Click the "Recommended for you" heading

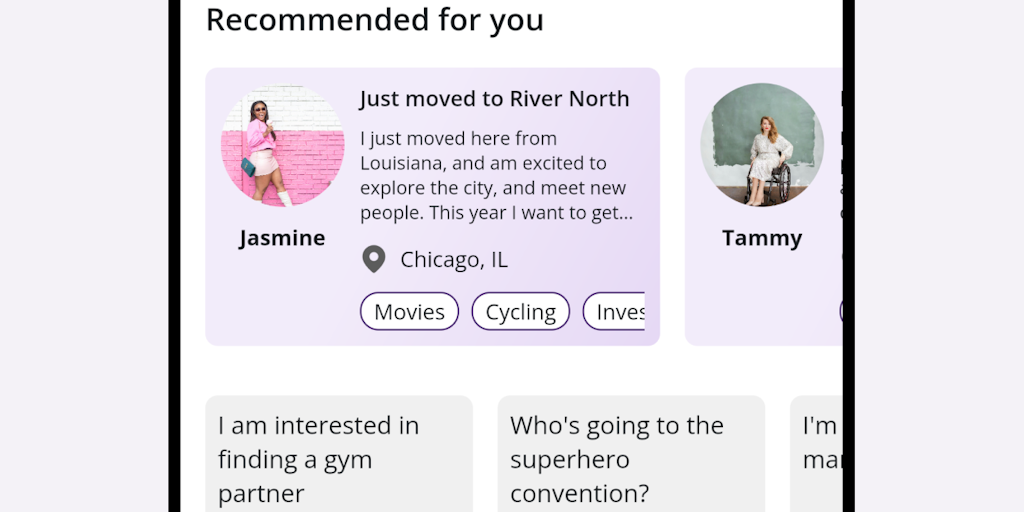coord(374,20)
